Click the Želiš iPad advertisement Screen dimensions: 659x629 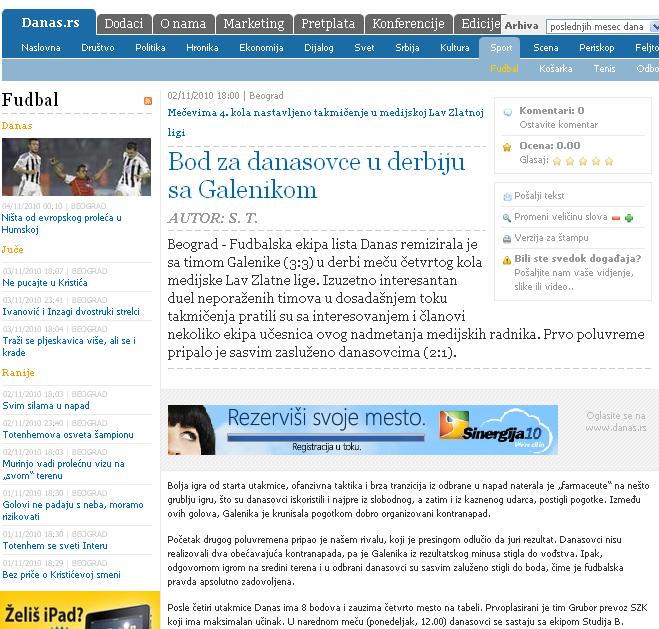coord(80,610)
